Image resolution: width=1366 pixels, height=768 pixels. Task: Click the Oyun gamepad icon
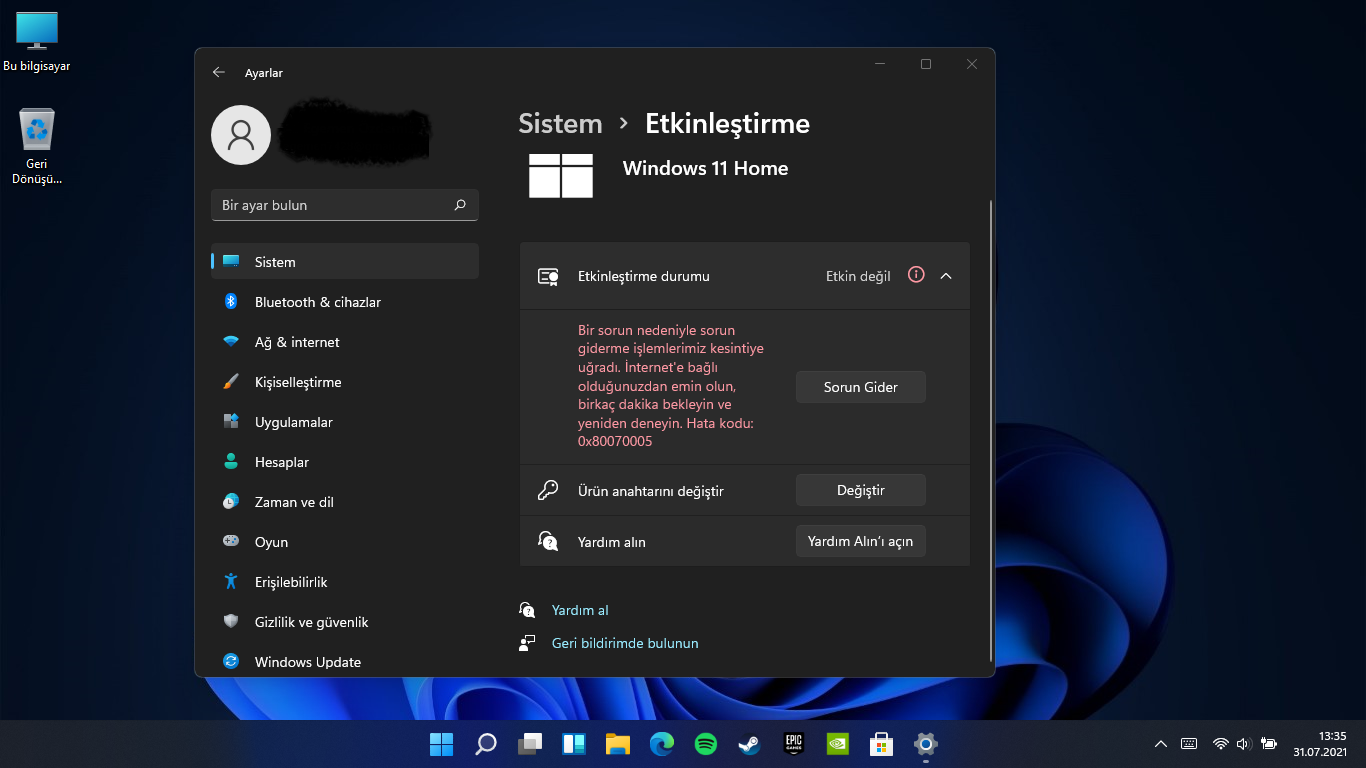(231, 542)
